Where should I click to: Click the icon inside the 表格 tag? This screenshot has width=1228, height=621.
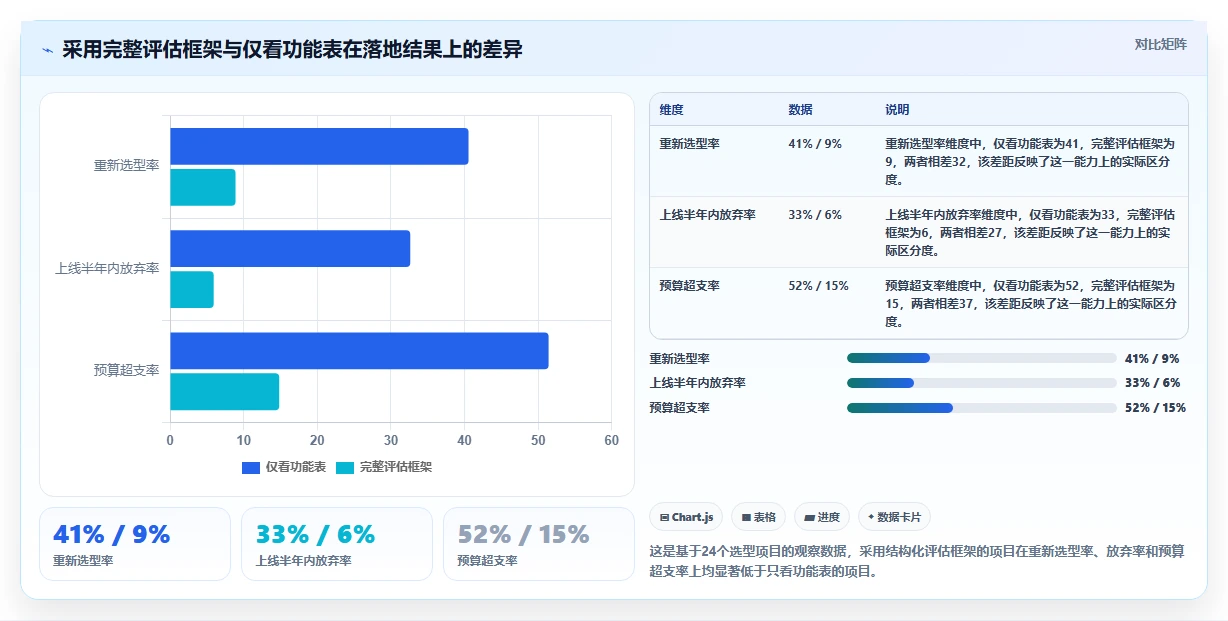point(746,518)
